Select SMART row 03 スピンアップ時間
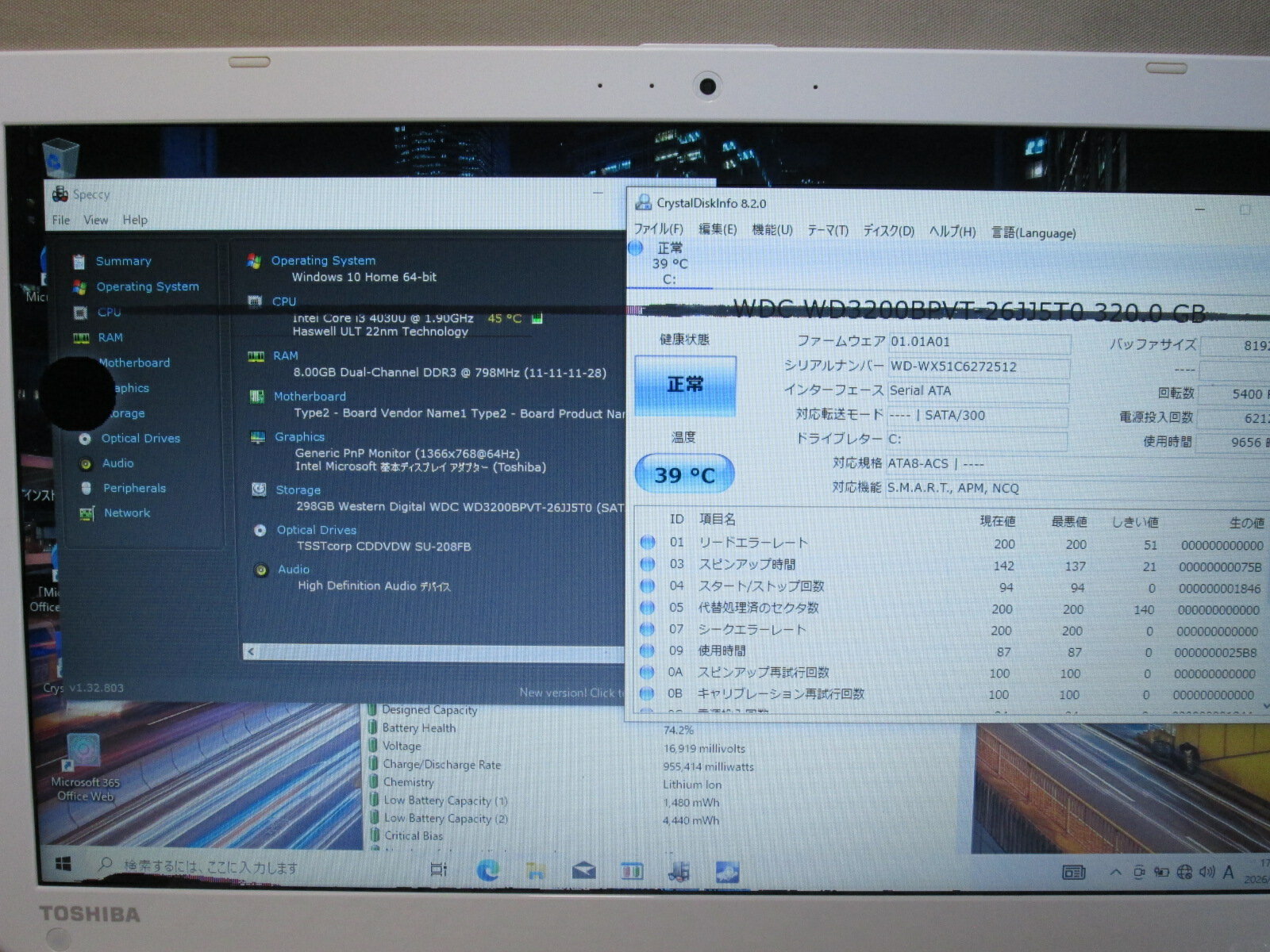This screenshot has width=1270, height=952. pos(952,565)
